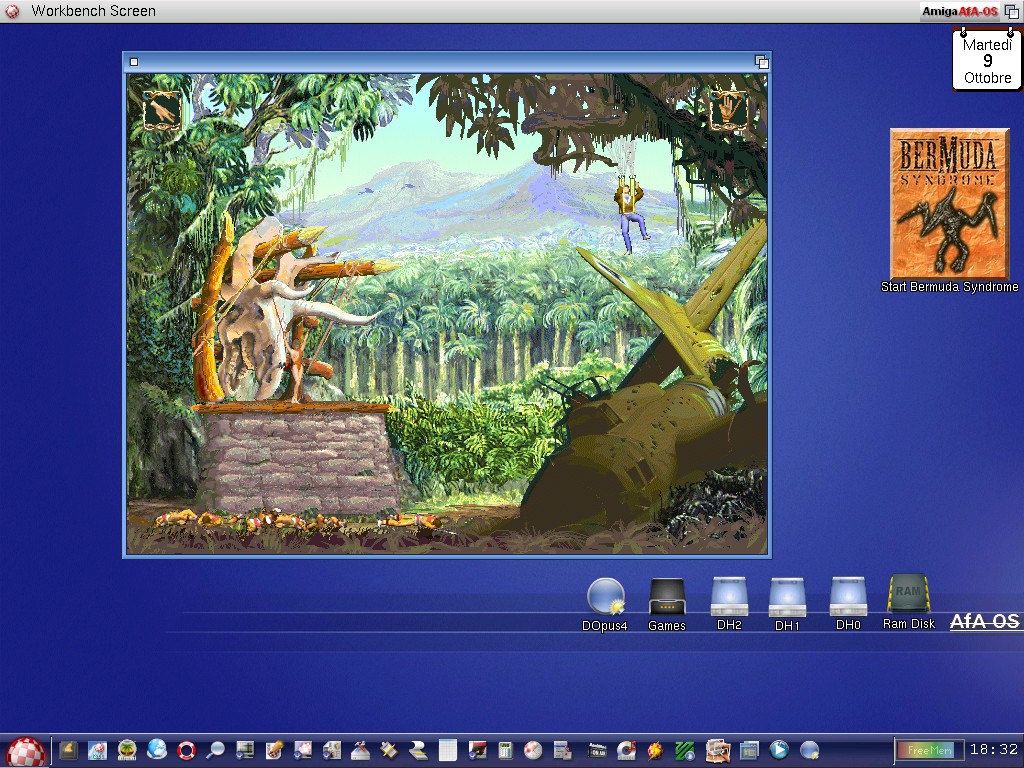Open the DH0 hard drive
Viewport: 1024px width, 768px height.
click(848, 597)
